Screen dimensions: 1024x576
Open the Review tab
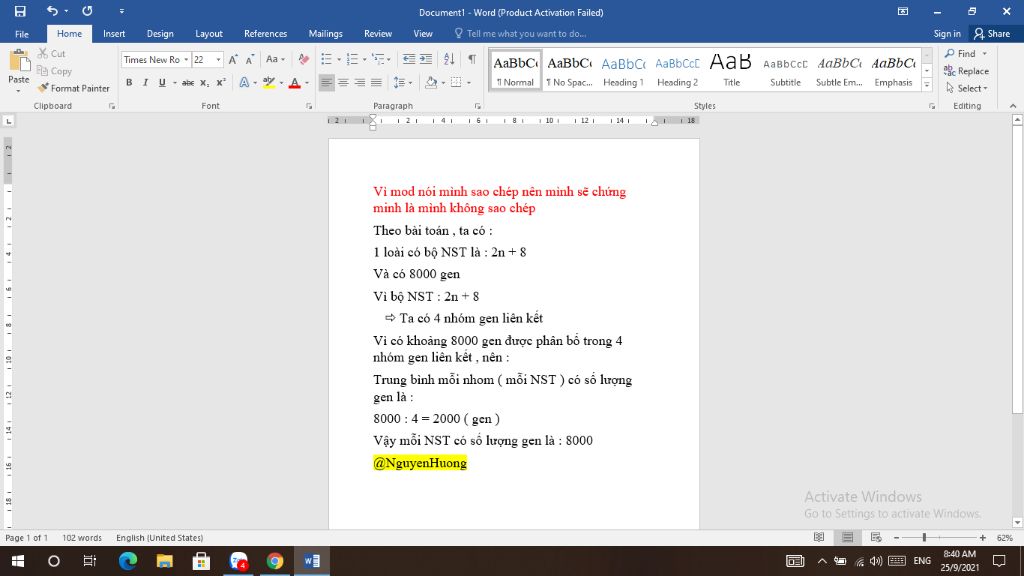pos(378,34)
